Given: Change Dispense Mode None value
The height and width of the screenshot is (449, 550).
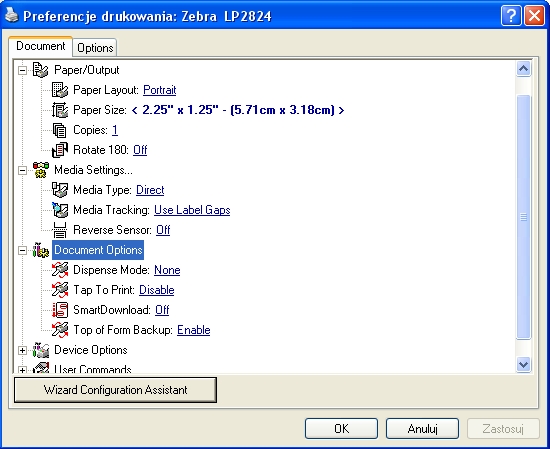Looking at the screenshot, I should tap(167, 270).
